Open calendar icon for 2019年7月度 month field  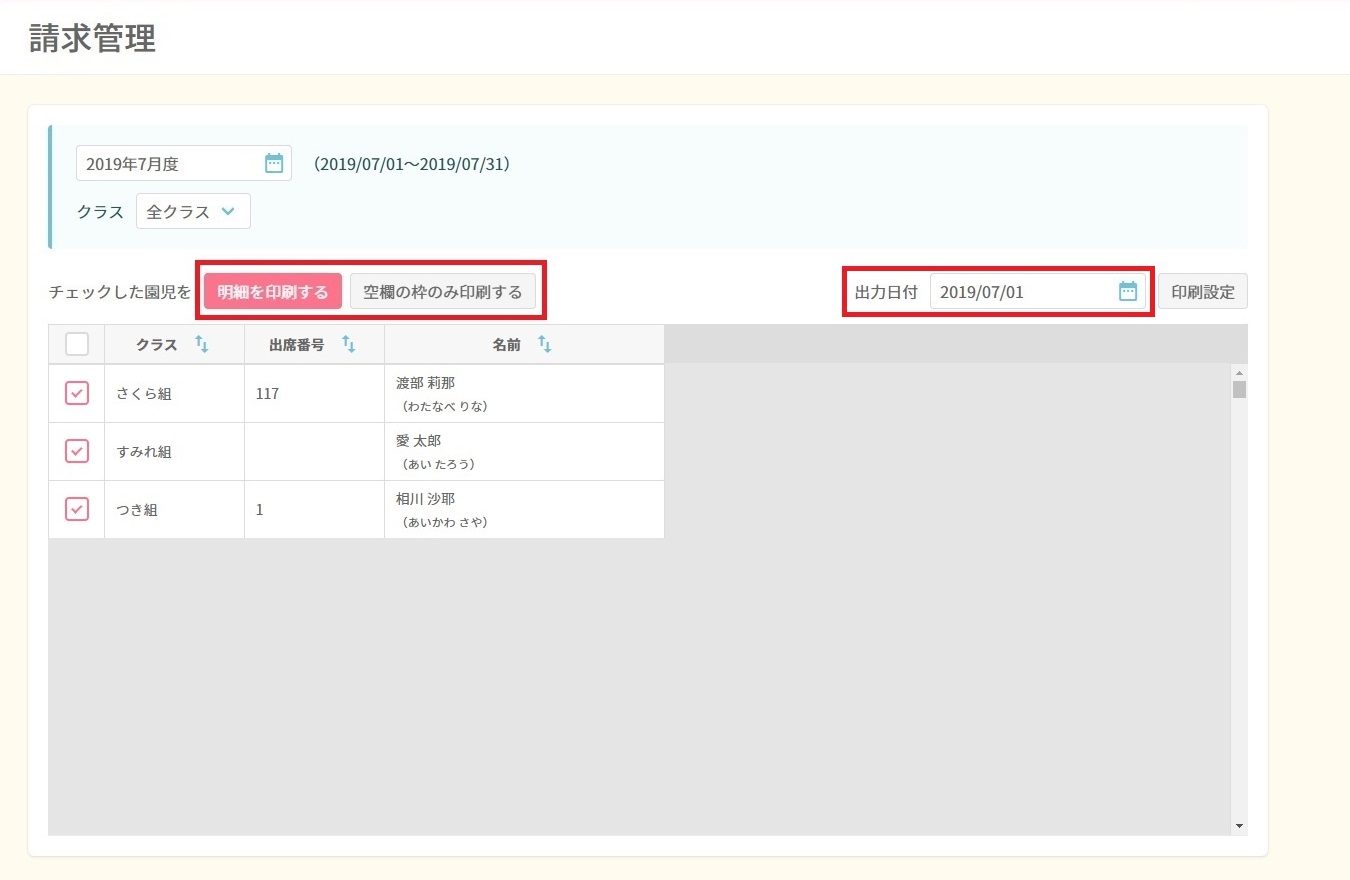(x=274, y=163)
